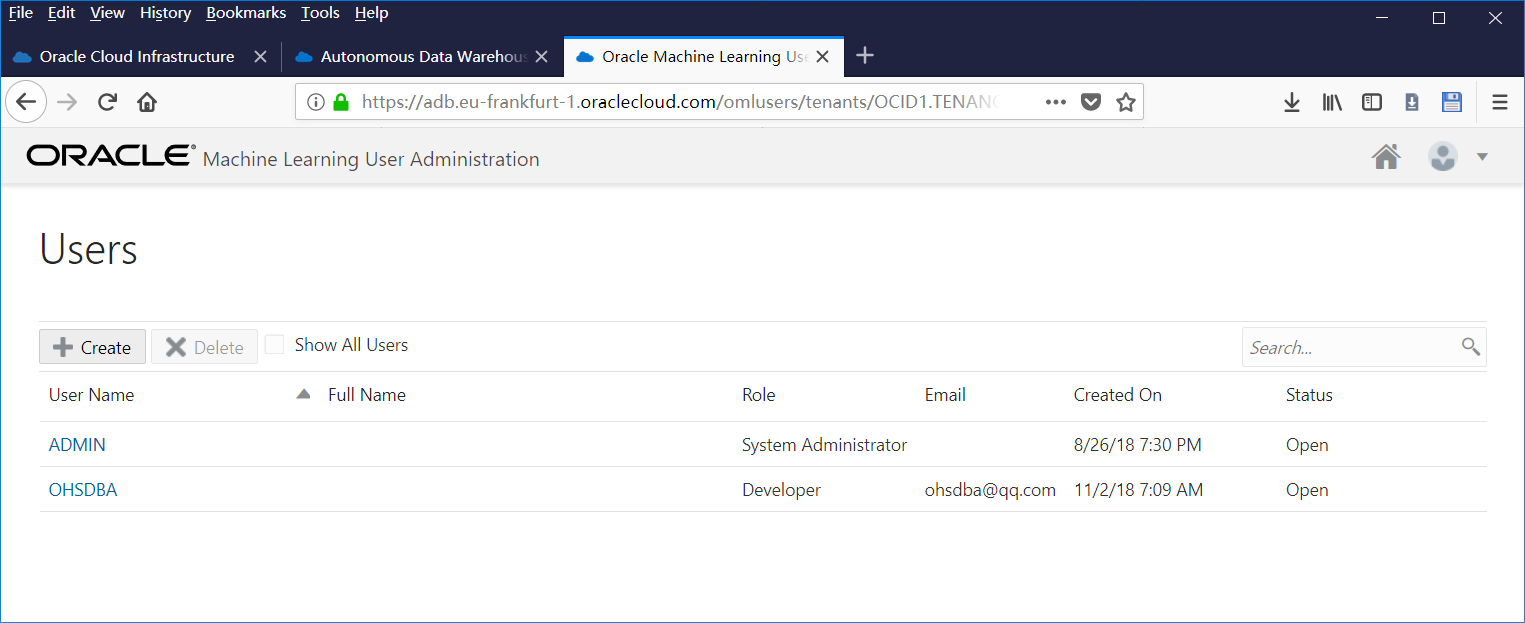The image size is (1525, 623).
Task: Click the floppy disk save icon
Action: pos(1452,102)
